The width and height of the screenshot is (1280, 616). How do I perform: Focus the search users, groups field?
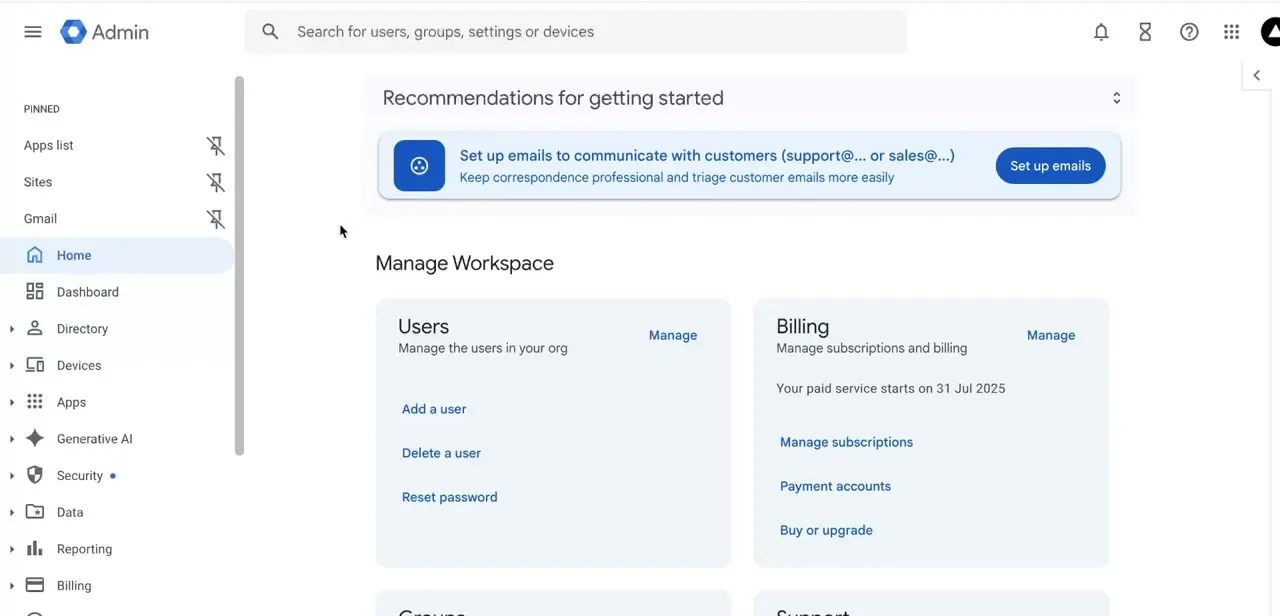(576, 32)
